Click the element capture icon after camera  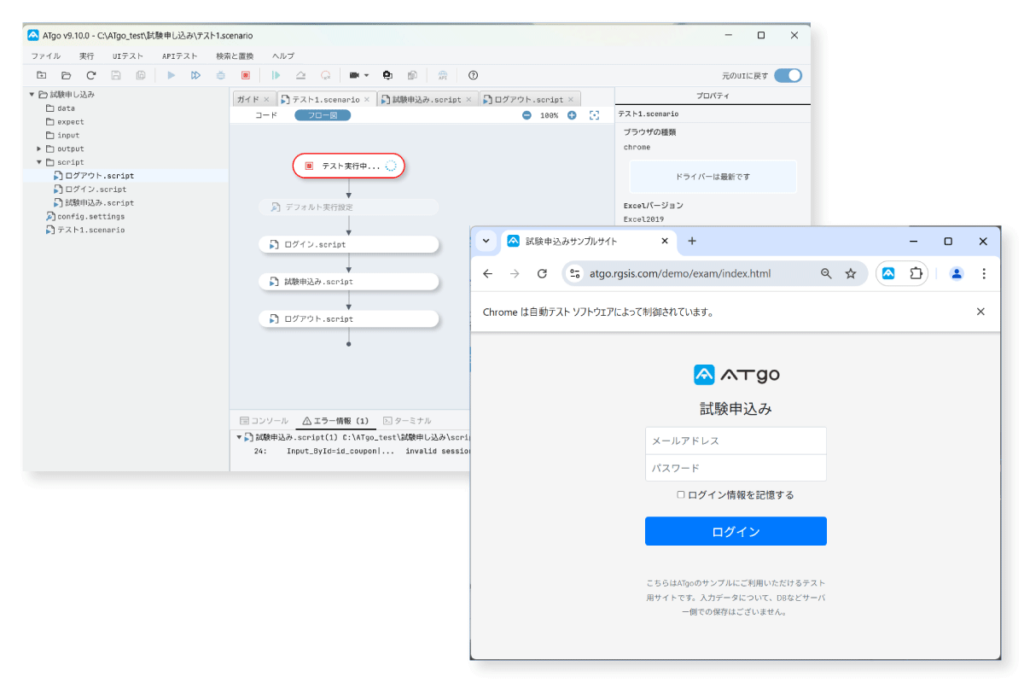(387, 76)
